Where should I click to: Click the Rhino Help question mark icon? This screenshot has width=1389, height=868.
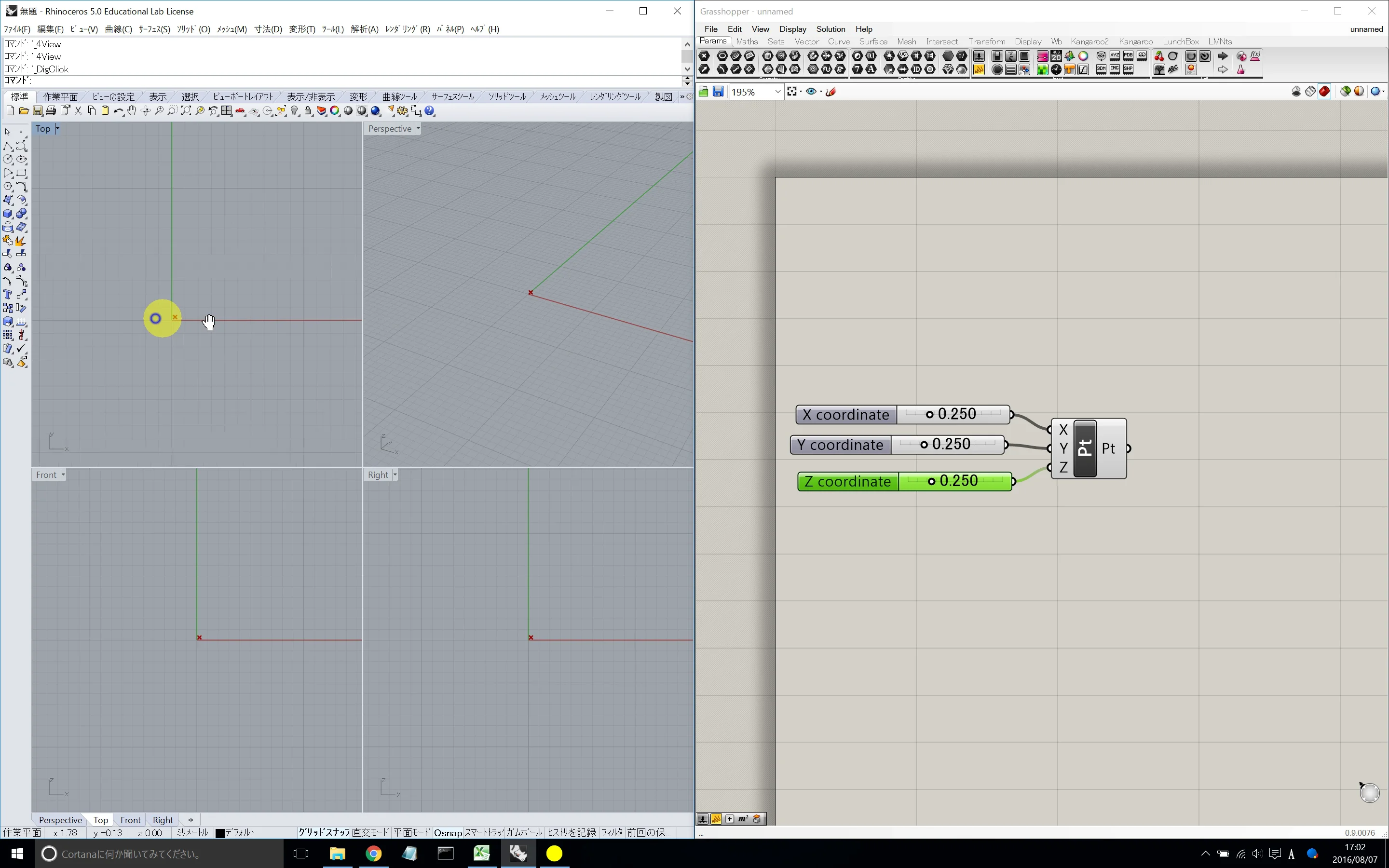pos(429,111)
